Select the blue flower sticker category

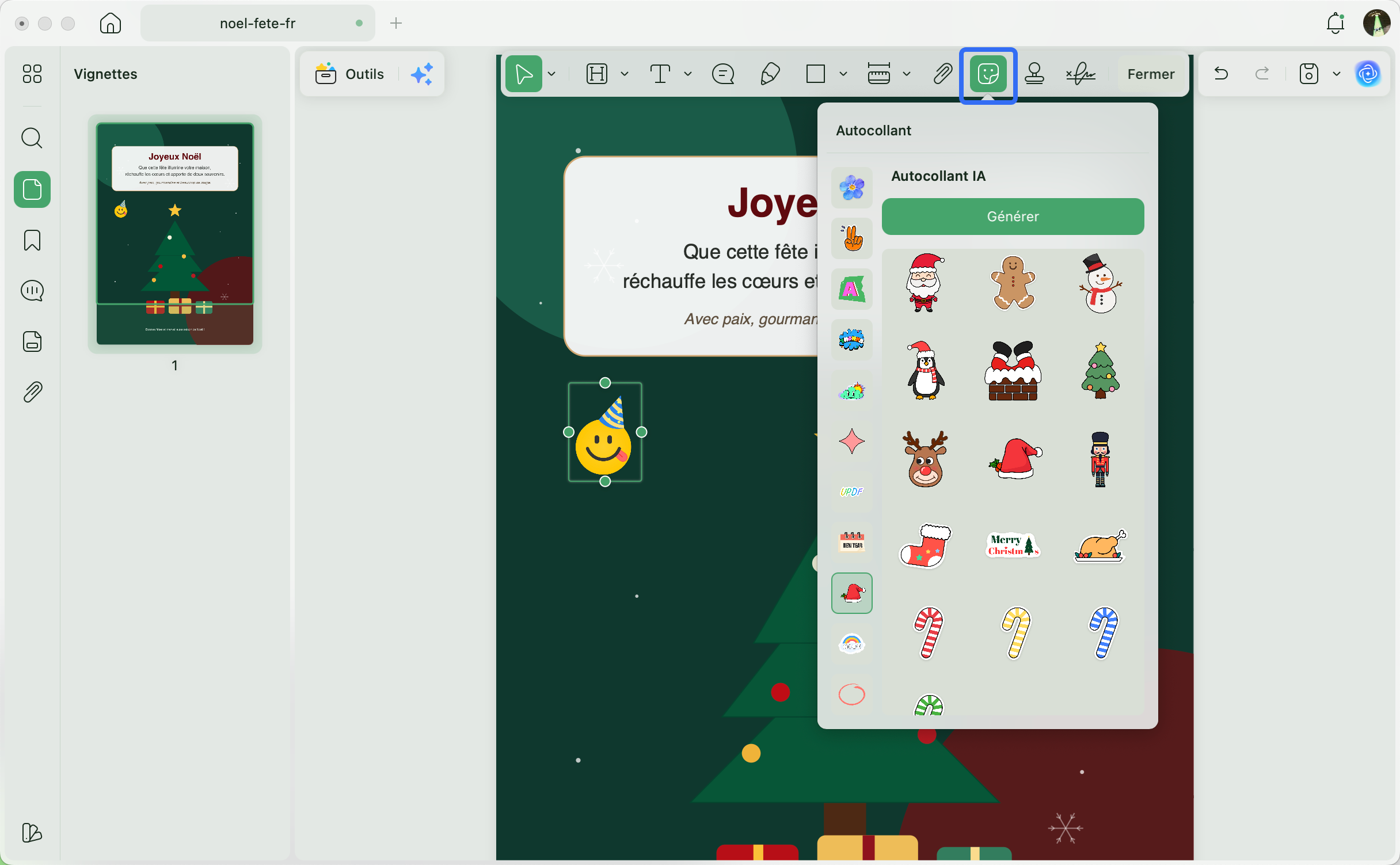(x=851, y=188)
